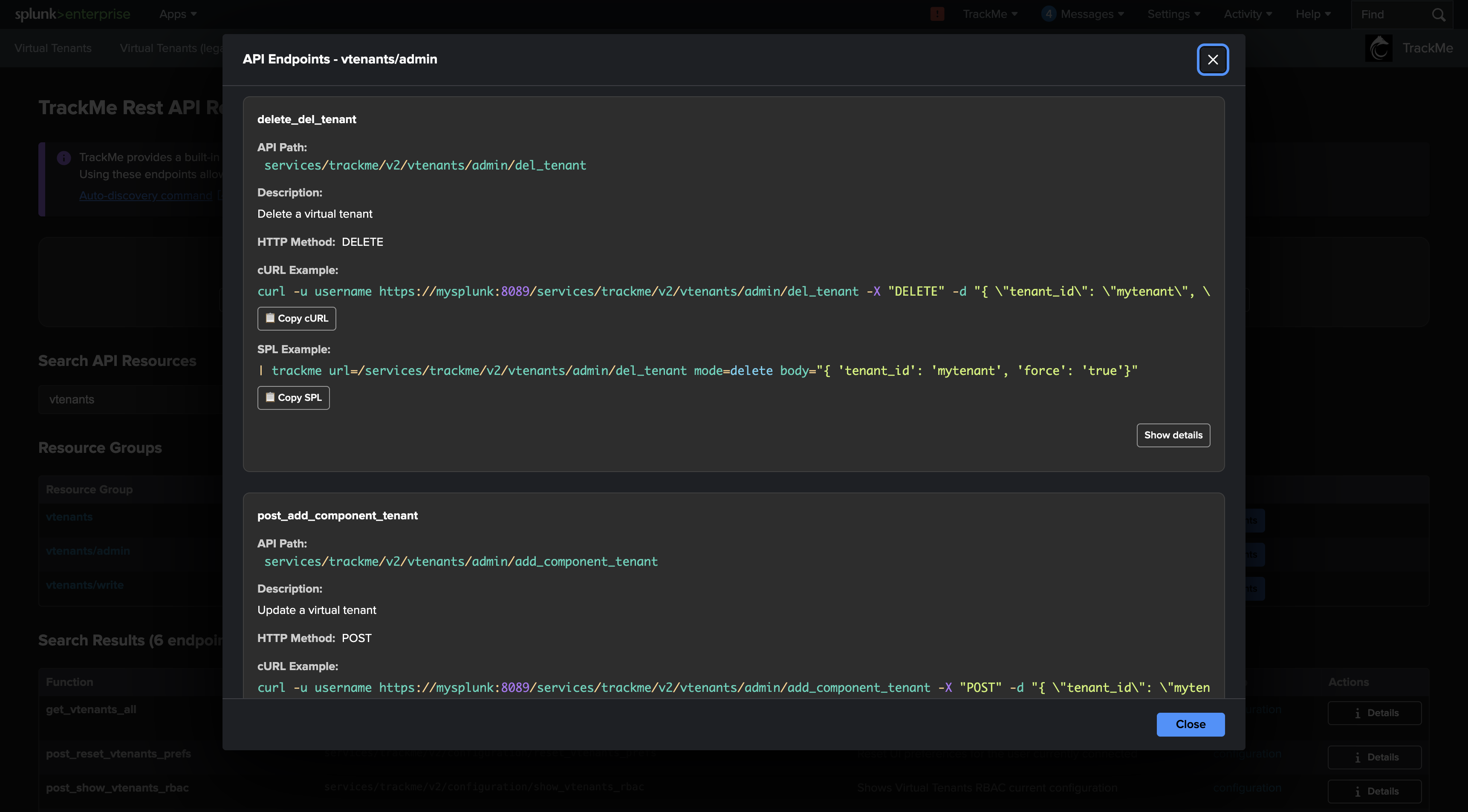Click the Messages count badge

1048,14
